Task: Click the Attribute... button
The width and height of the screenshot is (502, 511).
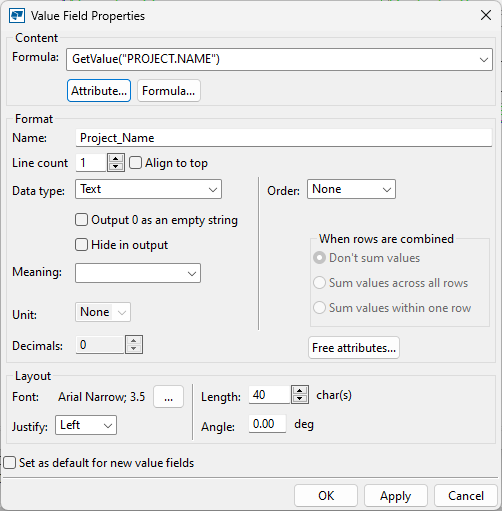Action: click(99, 91)
